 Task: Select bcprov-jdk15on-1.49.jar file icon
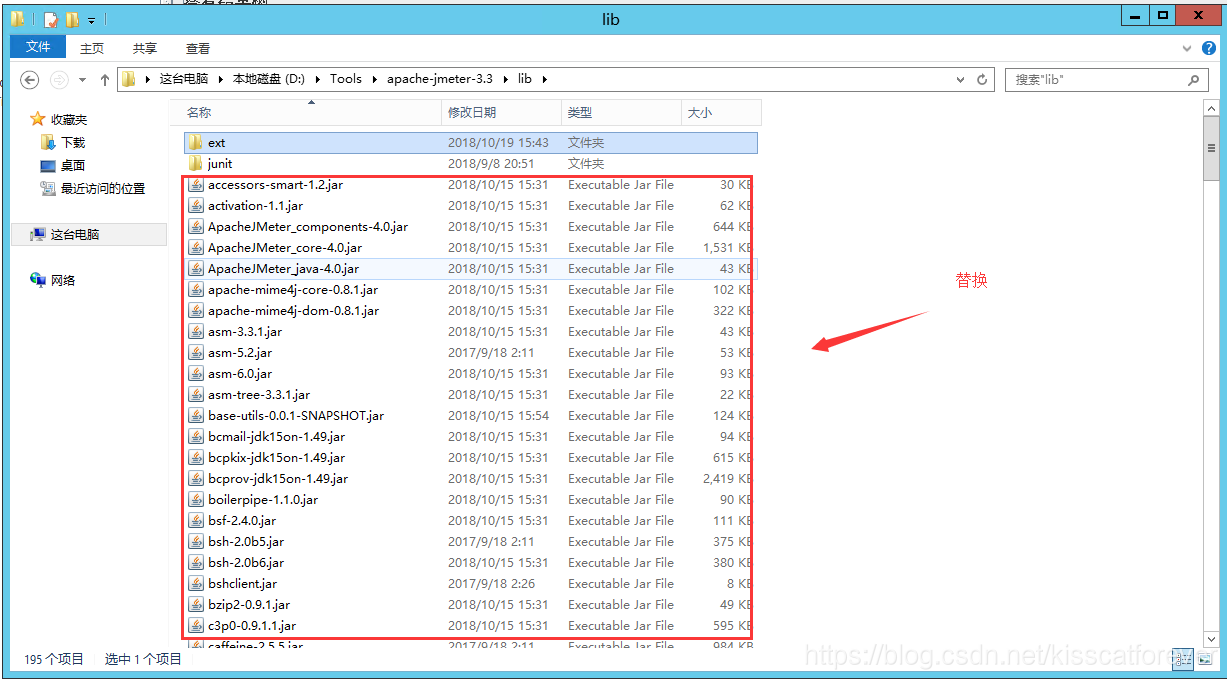tap(196, 478)
